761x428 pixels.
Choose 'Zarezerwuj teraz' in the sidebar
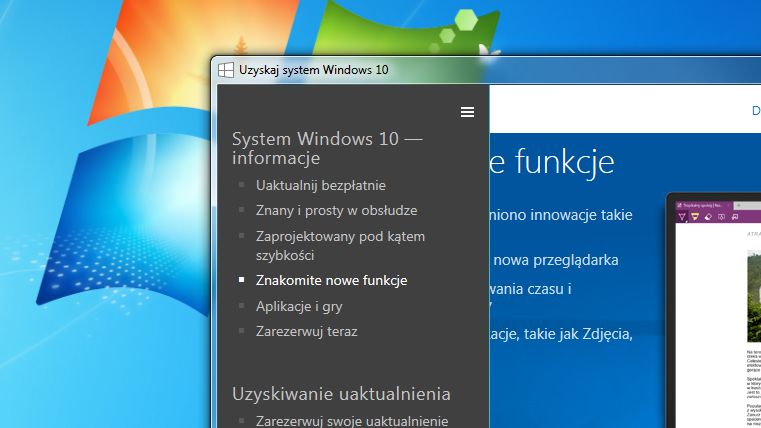(x=306, y=331)
